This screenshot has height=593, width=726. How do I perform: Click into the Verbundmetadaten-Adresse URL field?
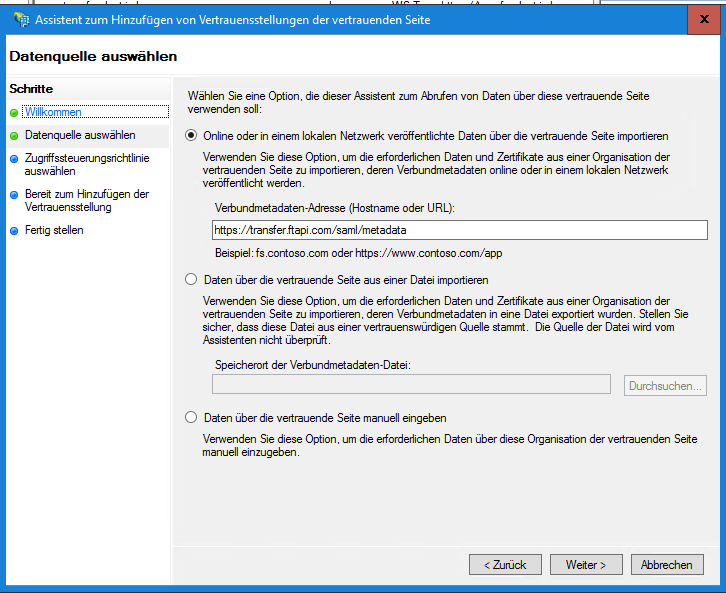pyautogui.click(x=459, y=230)
